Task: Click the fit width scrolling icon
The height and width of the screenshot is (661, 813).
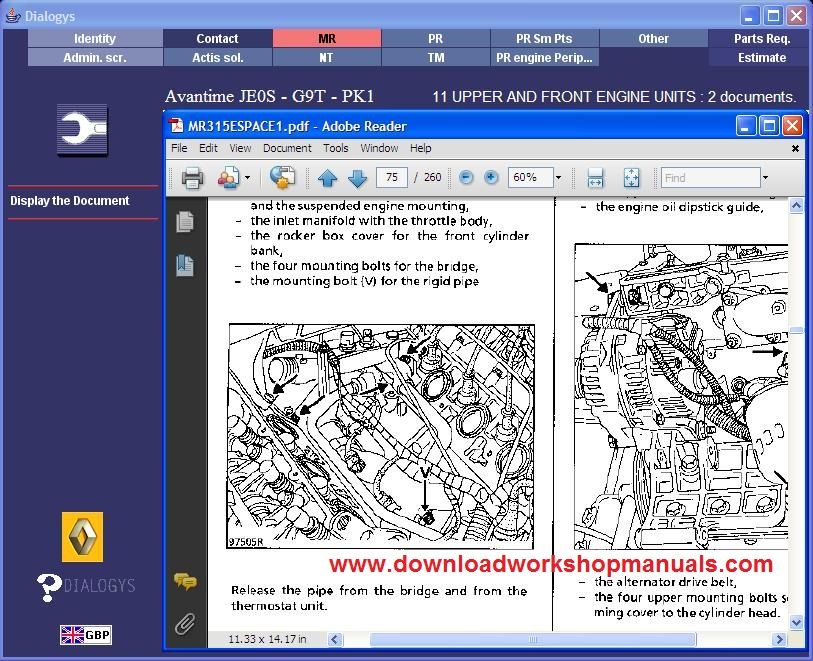Action: (595, 178)
